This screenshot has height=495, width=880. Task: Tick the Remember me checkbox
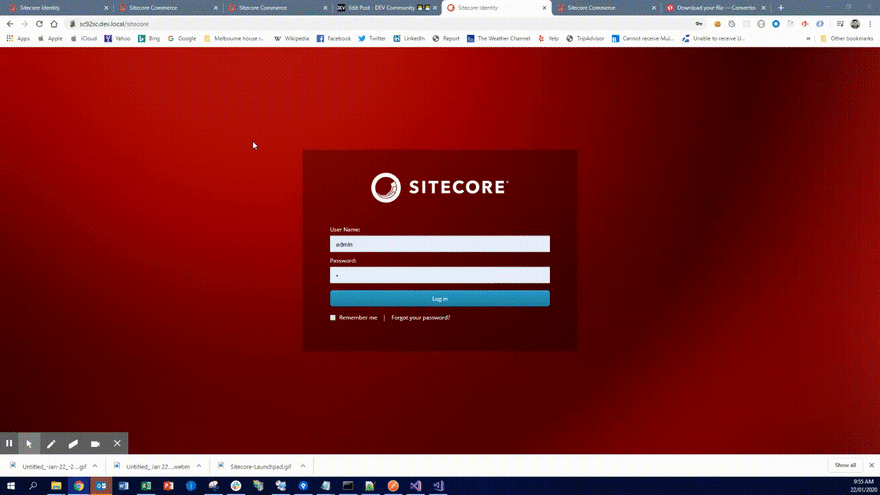[333, 318]
